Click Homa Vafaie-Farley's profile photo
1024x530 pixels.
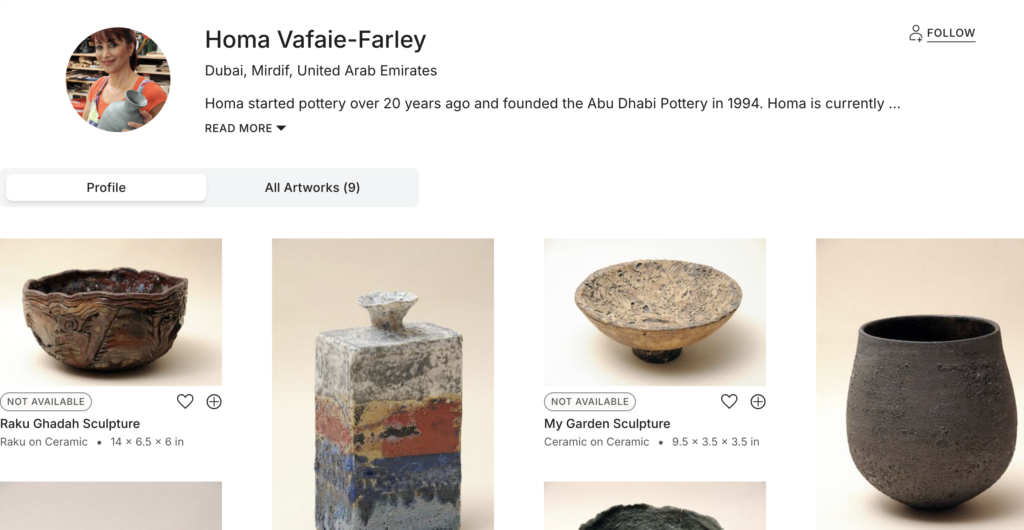coord(117,79)
